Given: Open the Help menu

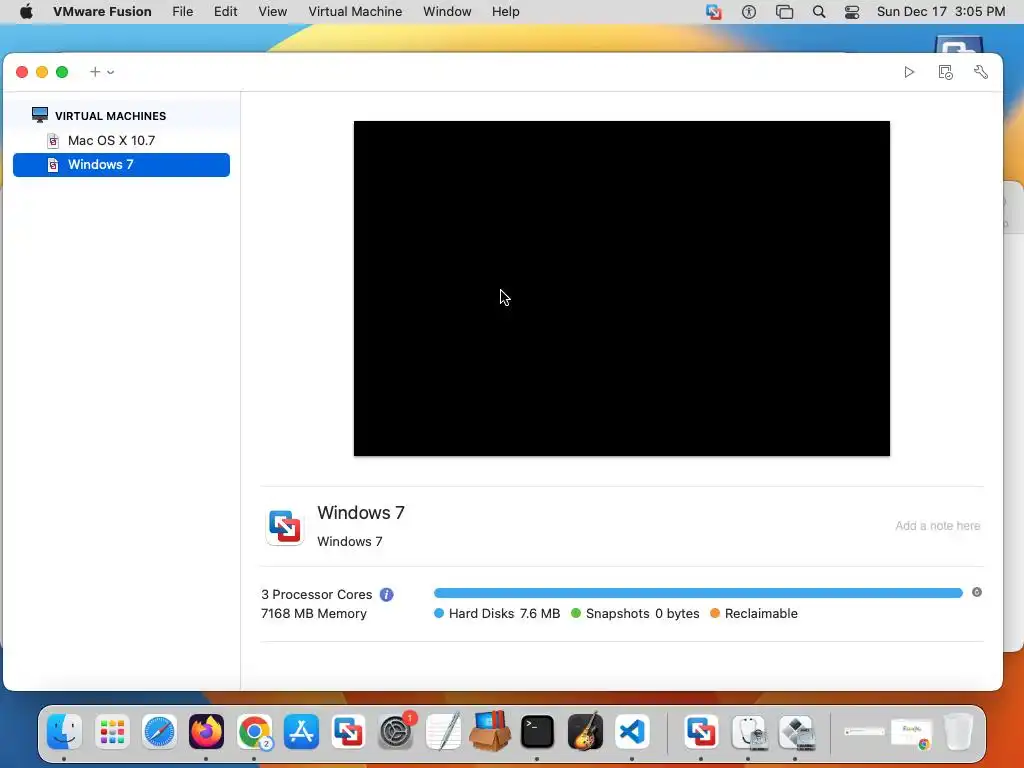Looking at the screenshot, I should 505,12.
